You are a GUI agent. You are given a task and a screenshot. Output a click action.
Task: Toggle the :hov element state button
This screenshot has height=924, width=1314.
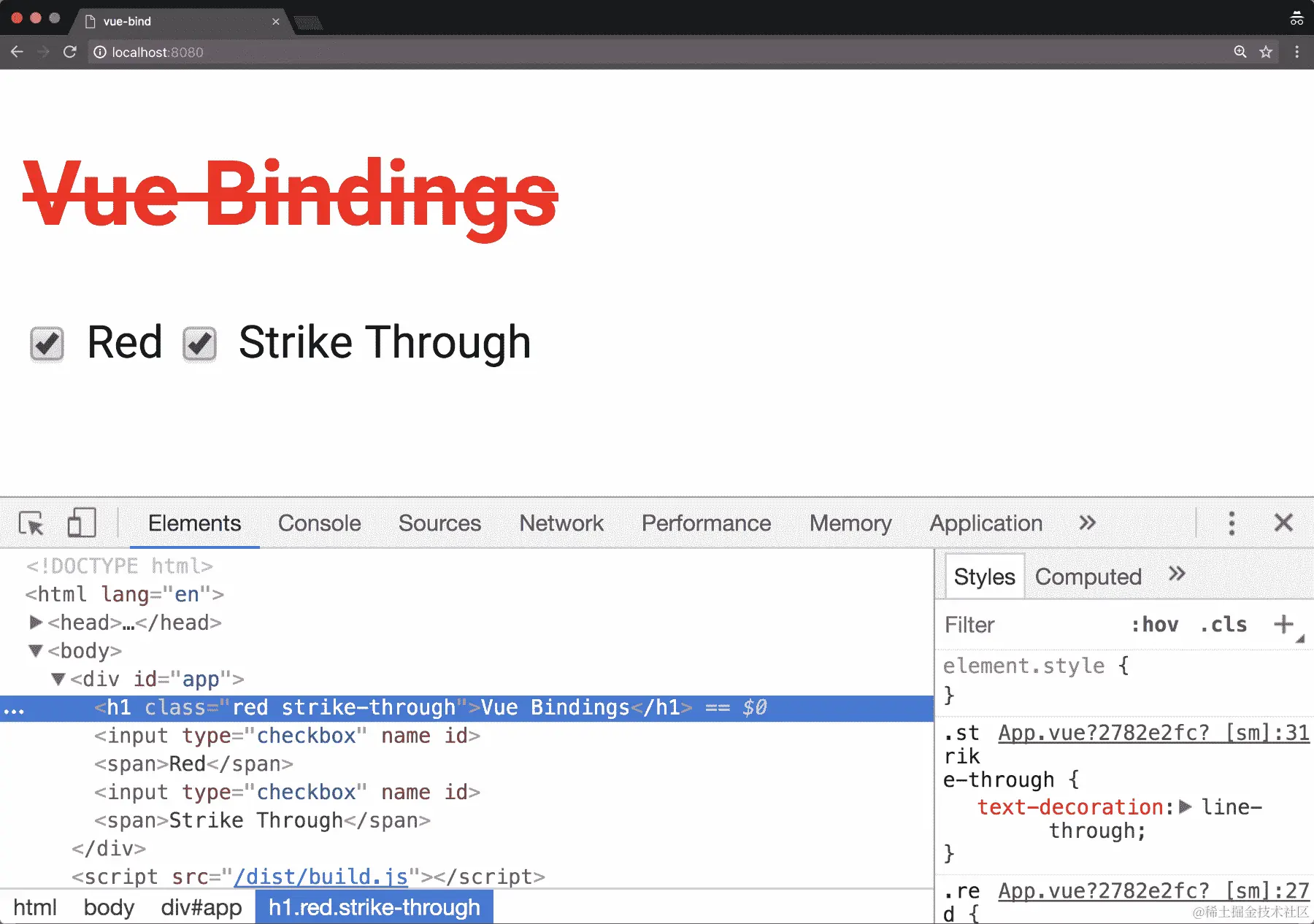(1155, 625)
